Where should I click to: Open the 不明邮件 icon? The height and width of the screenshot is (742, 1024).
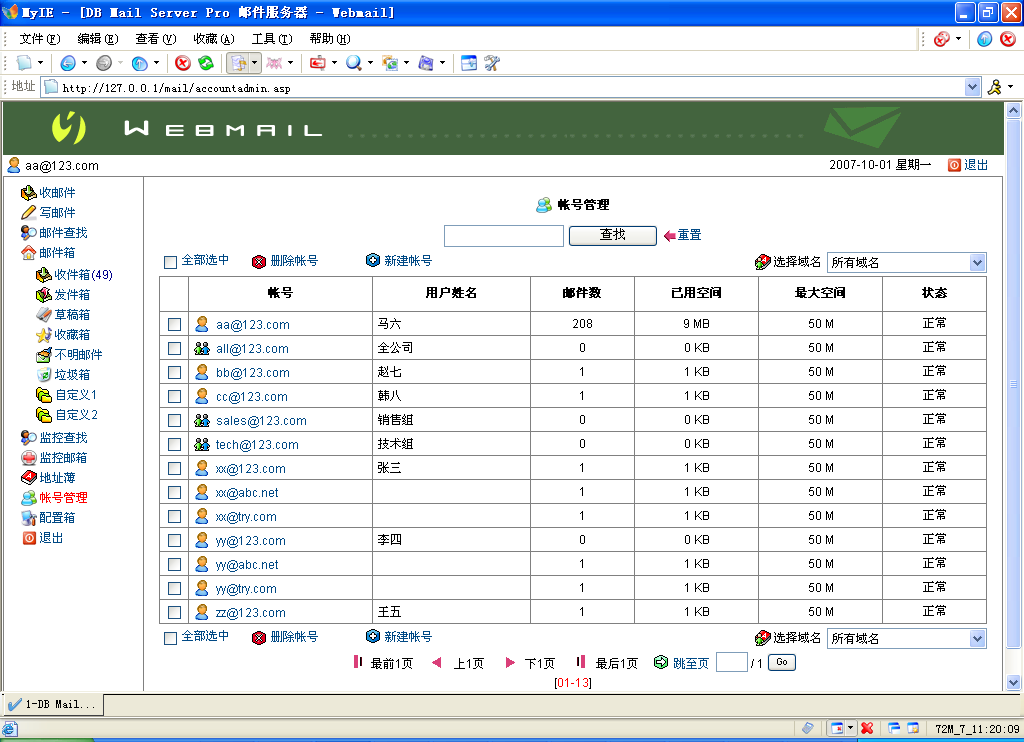pyautogui.click(x=43, y=355)
